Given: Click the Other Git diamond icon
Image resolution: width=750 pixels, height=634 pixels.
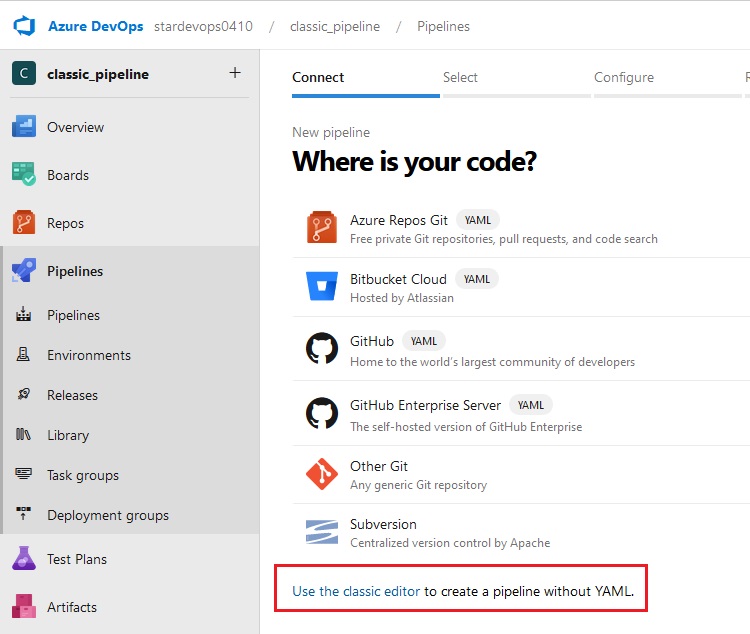Looking at the screenshot, I should [x=321, y=474].
